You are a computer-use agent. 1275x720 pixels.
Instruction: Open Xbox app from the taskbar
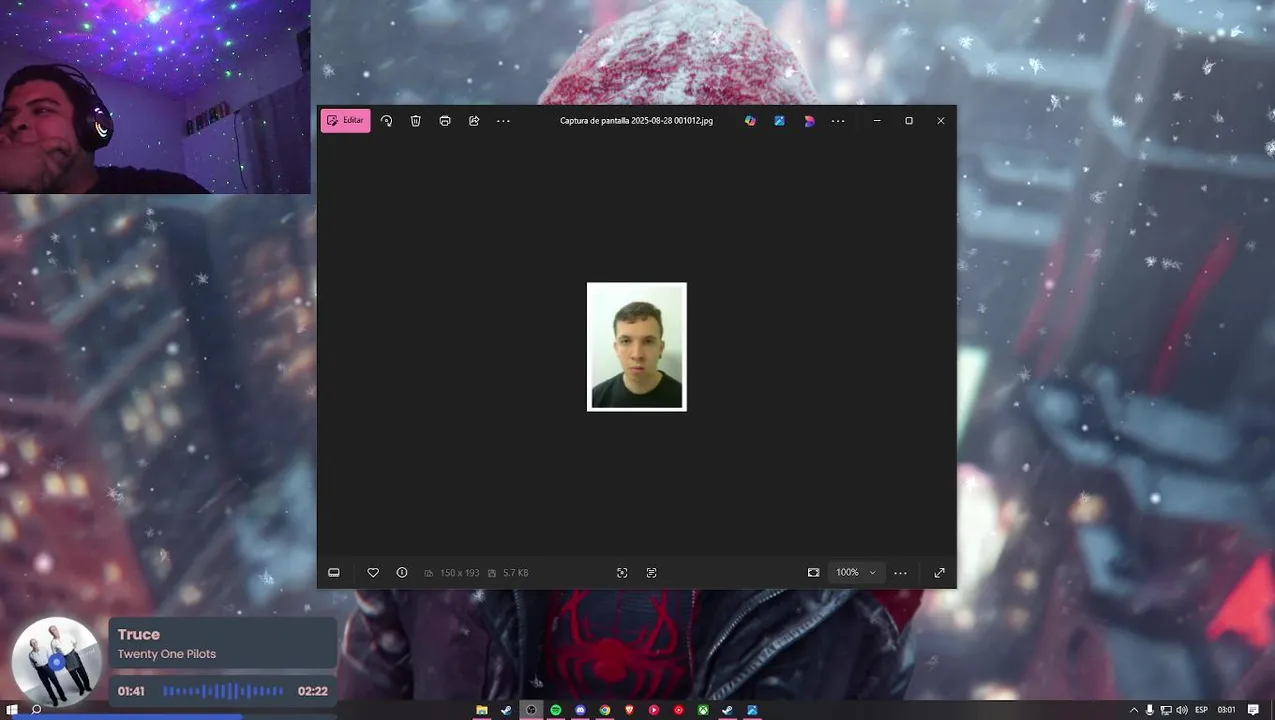pos(703,710)
